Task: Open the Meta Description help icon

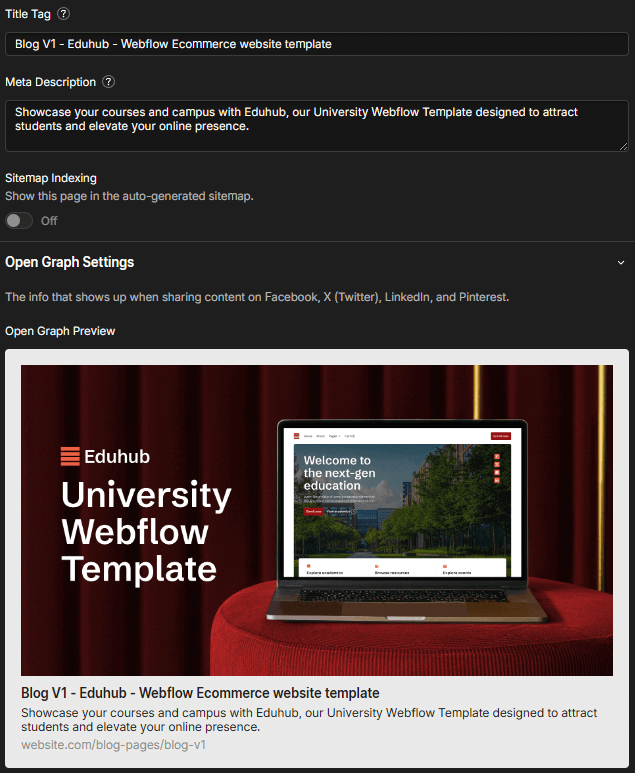Action: 108,82
